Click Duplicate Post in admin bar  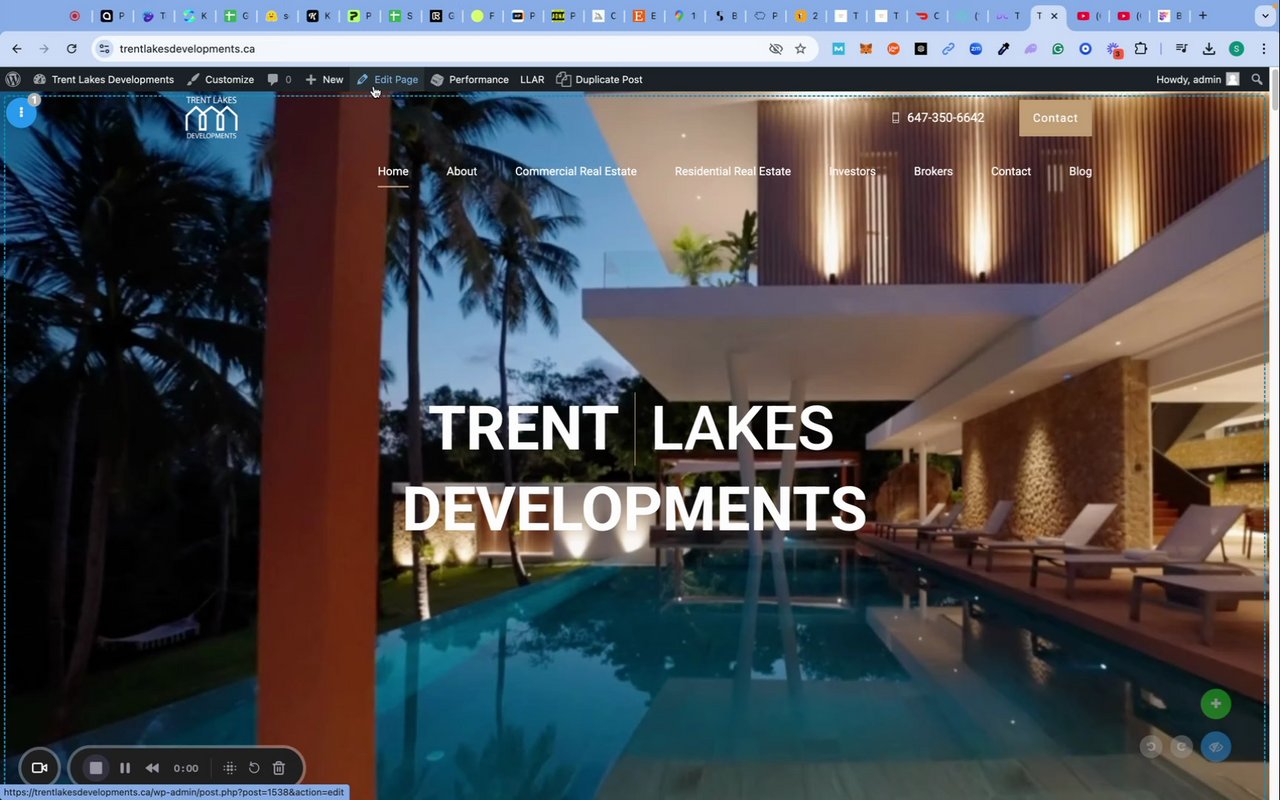pyautogui.click(x=599, y=79)
